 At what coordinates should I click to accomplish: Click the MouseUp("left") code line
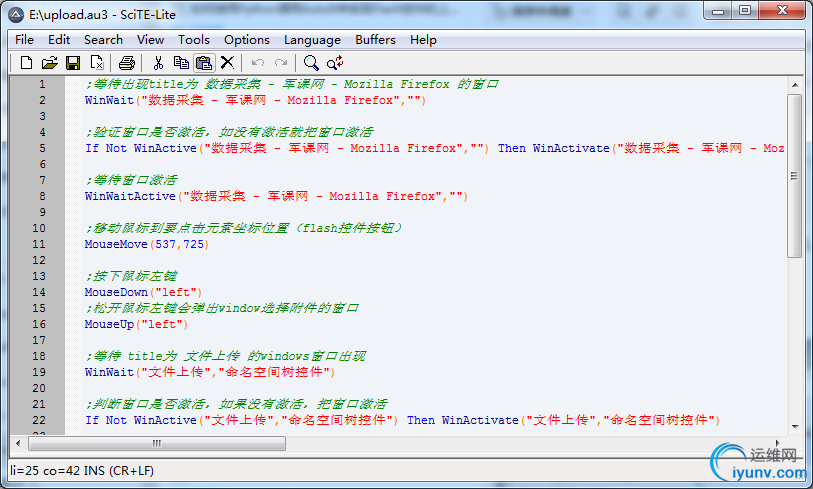pos(136,325)
